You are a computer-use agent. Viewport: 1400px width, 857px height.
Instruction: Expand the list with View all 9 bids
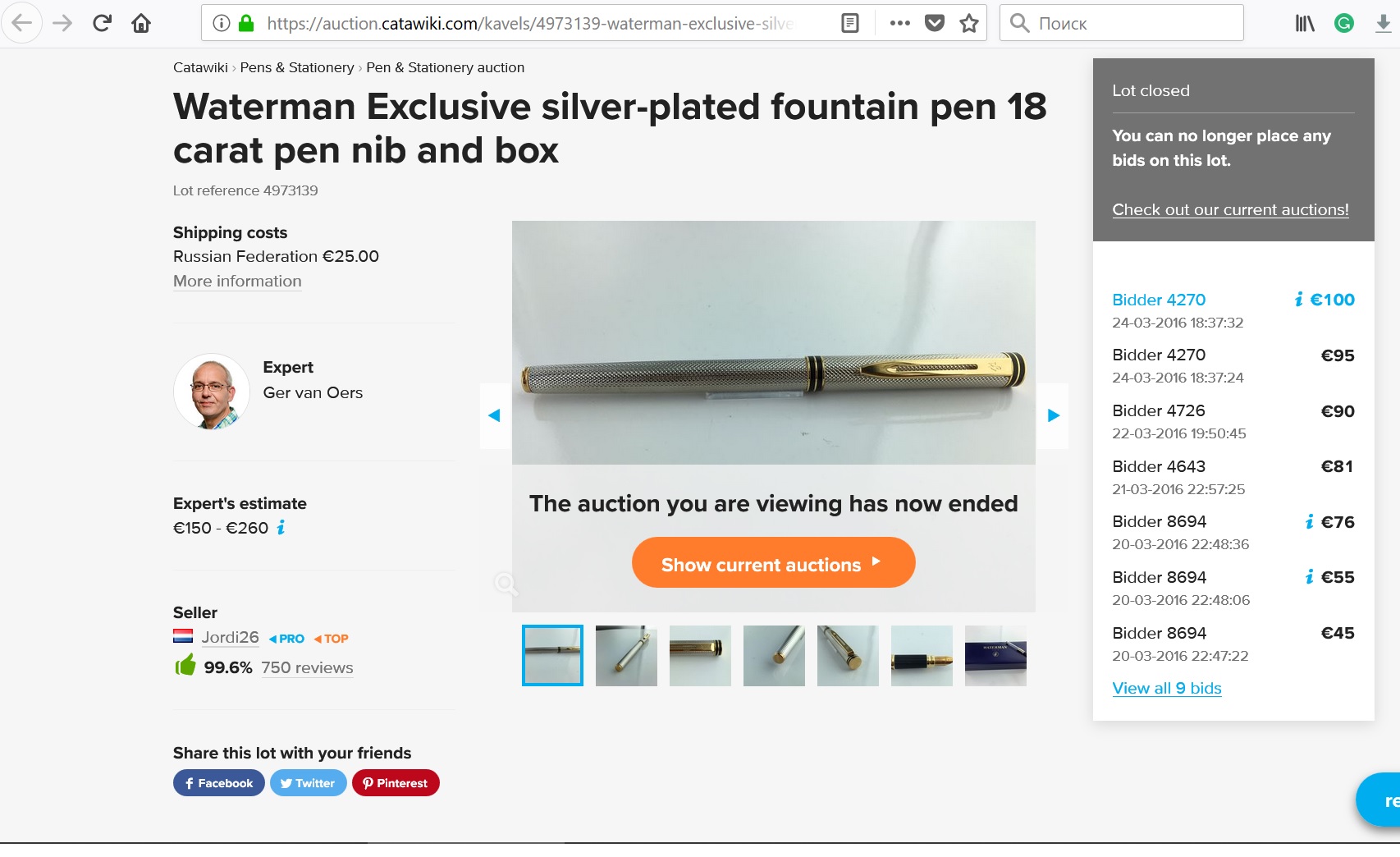[1166, 688]
